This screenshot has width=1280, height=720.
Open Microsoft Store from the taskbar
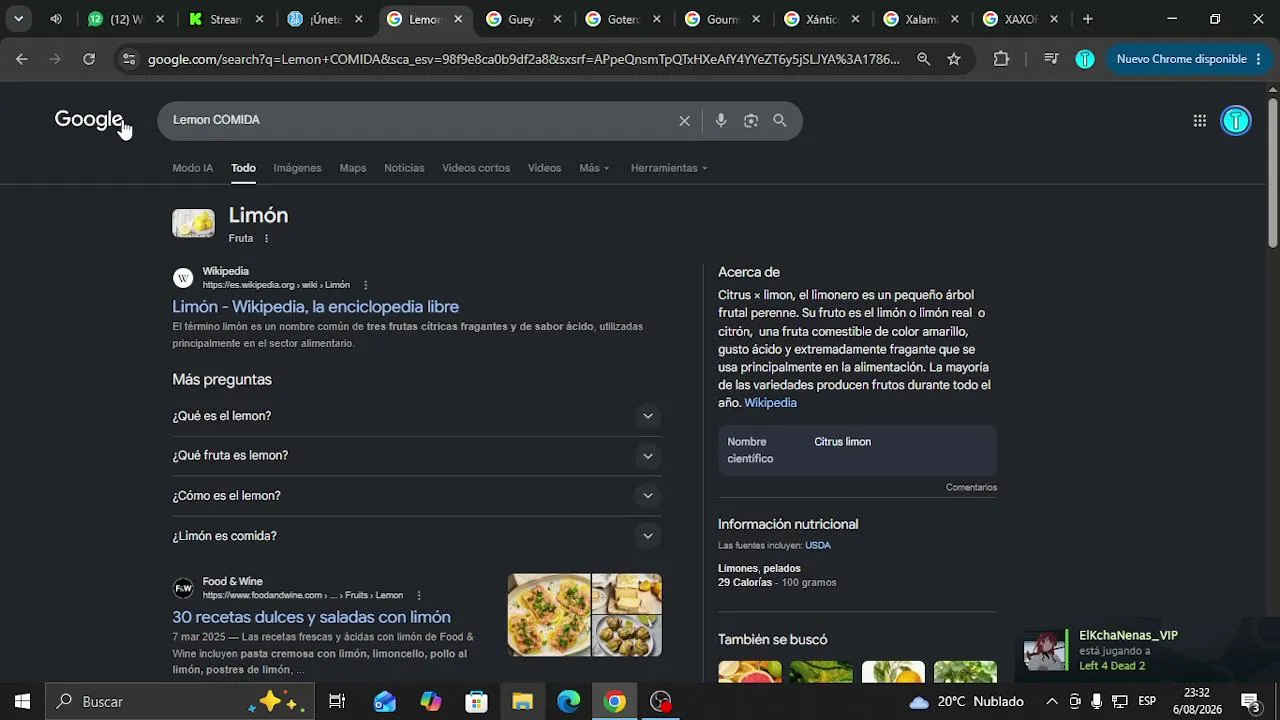click(477, 702)
